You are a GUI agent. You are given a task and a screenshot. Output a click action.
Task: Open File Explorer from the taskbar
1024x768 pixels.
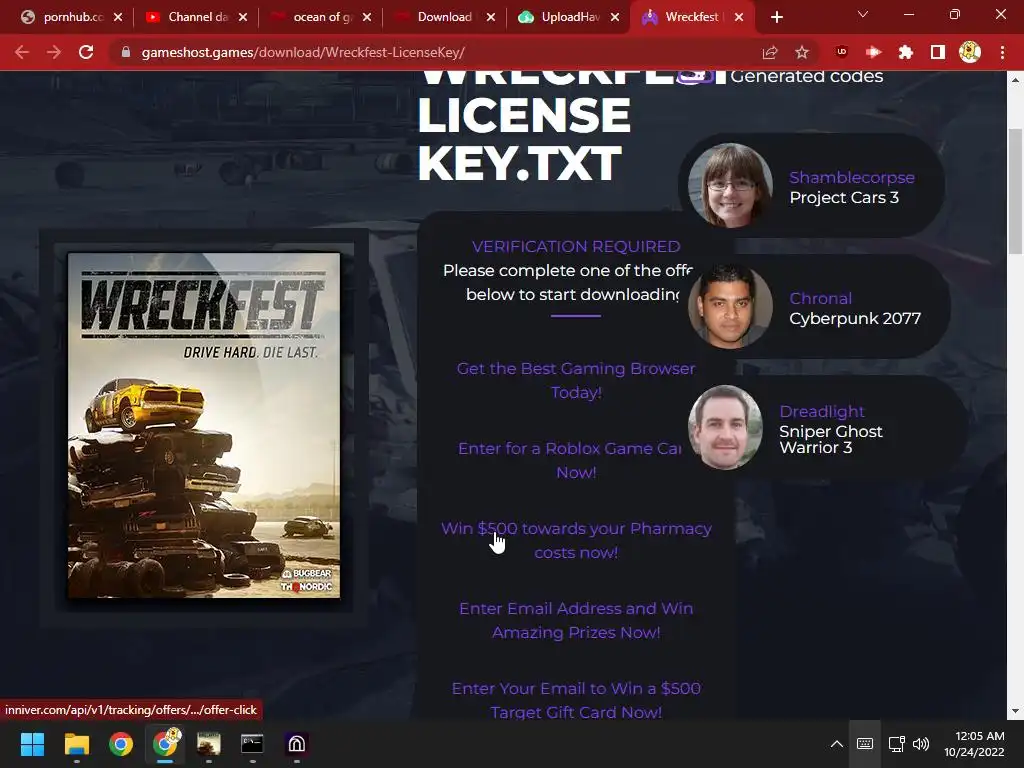pos(76,744)
